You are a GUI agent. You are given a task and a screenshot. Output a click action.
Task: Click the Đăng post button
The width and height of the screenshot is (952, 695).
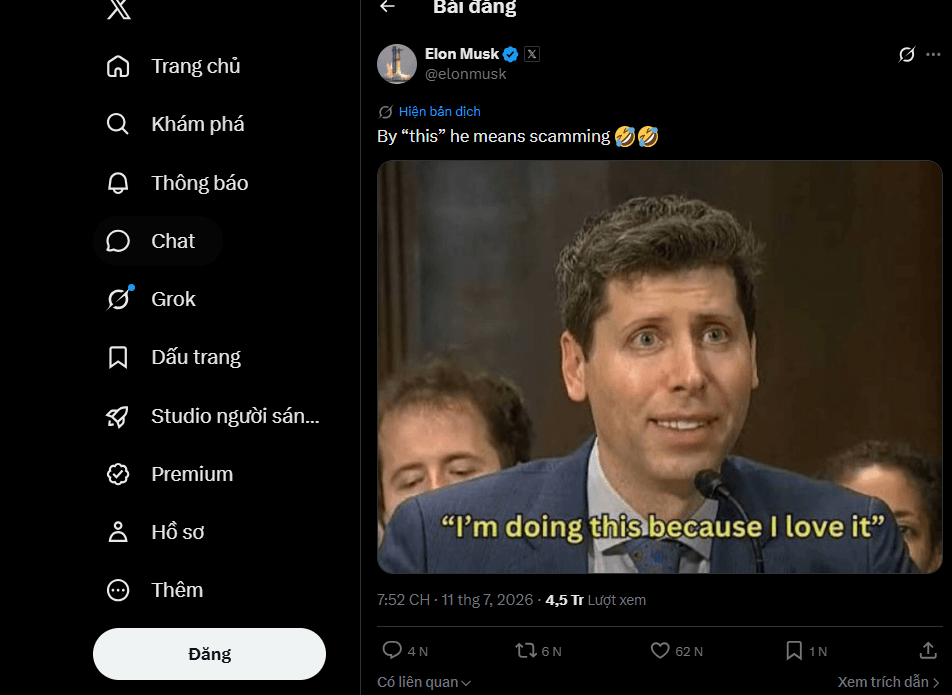click(209, 654)
